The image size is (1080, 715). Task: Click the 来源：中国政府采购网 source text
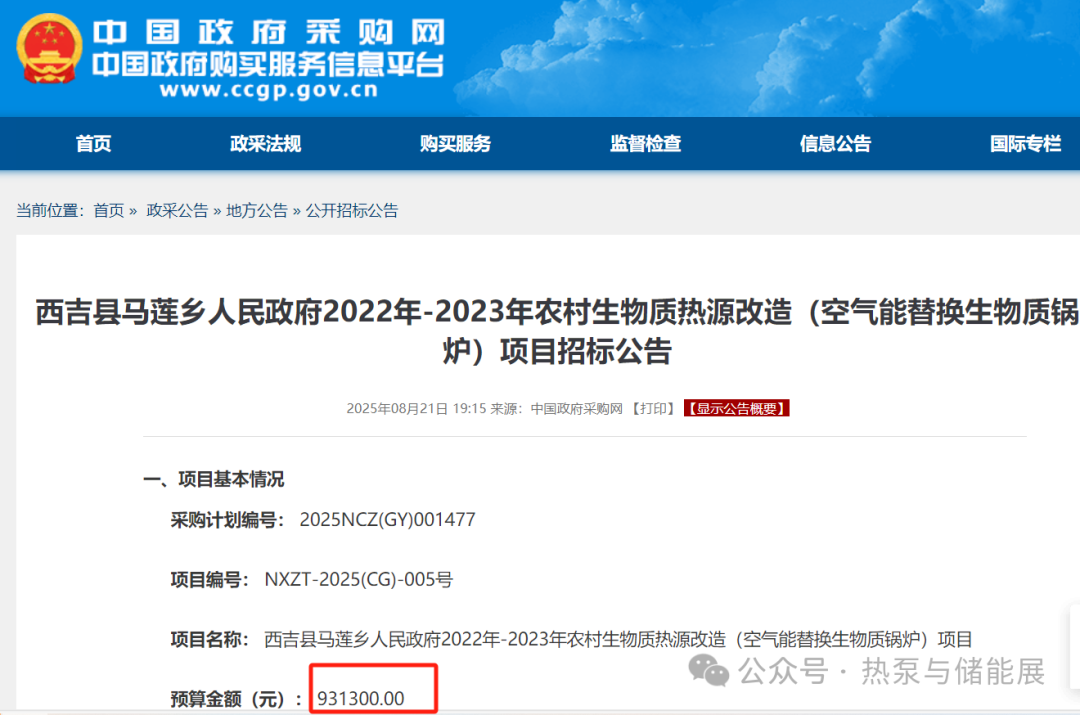pos(557,408)
